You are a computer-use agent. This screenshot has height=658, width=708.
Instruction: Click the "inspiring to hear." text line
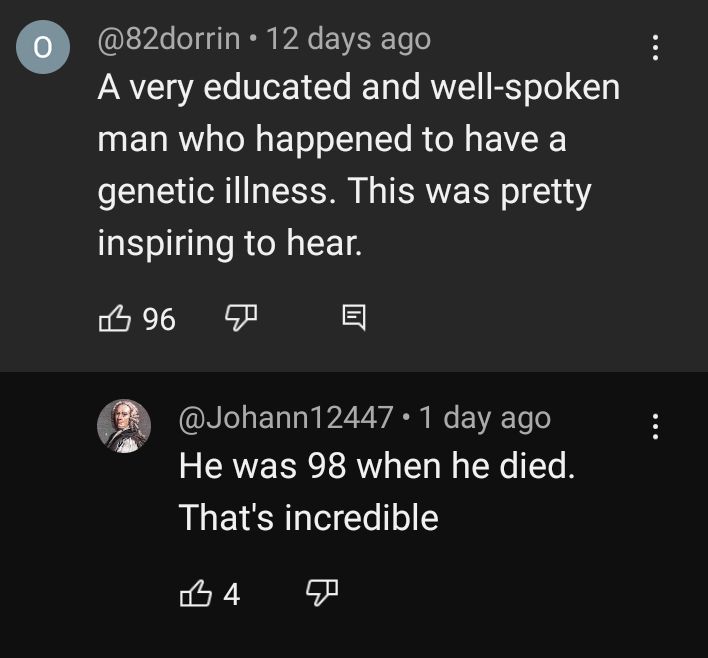[x=229, y=243]
